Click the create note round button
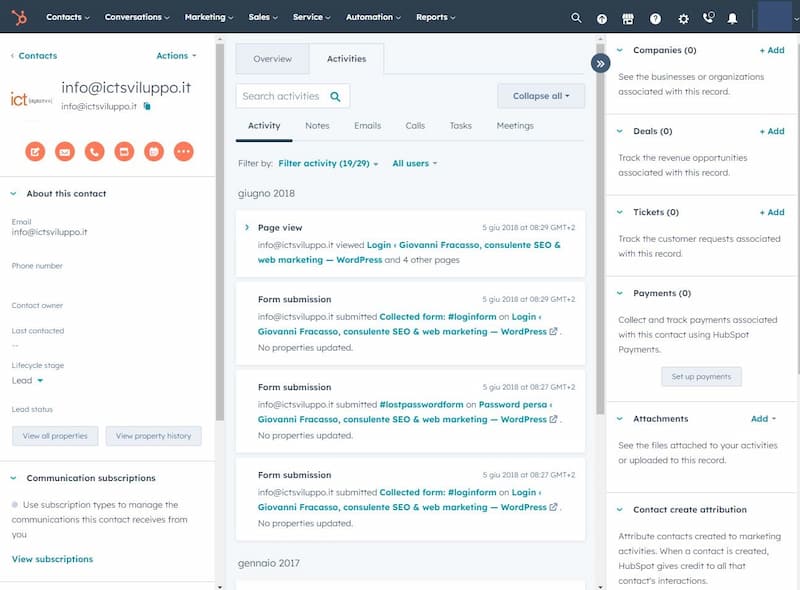 (35, 152)
